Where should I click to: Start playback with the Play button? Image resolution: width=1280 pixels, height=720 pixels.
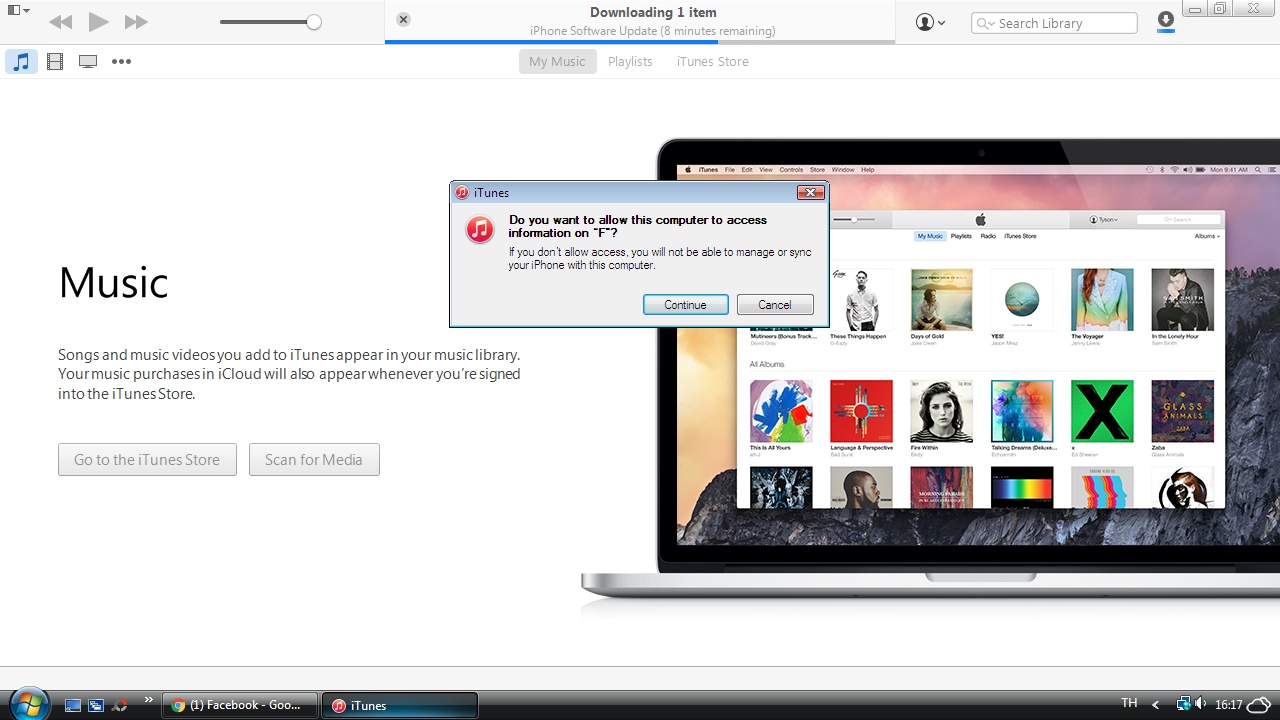pos(98,22)
